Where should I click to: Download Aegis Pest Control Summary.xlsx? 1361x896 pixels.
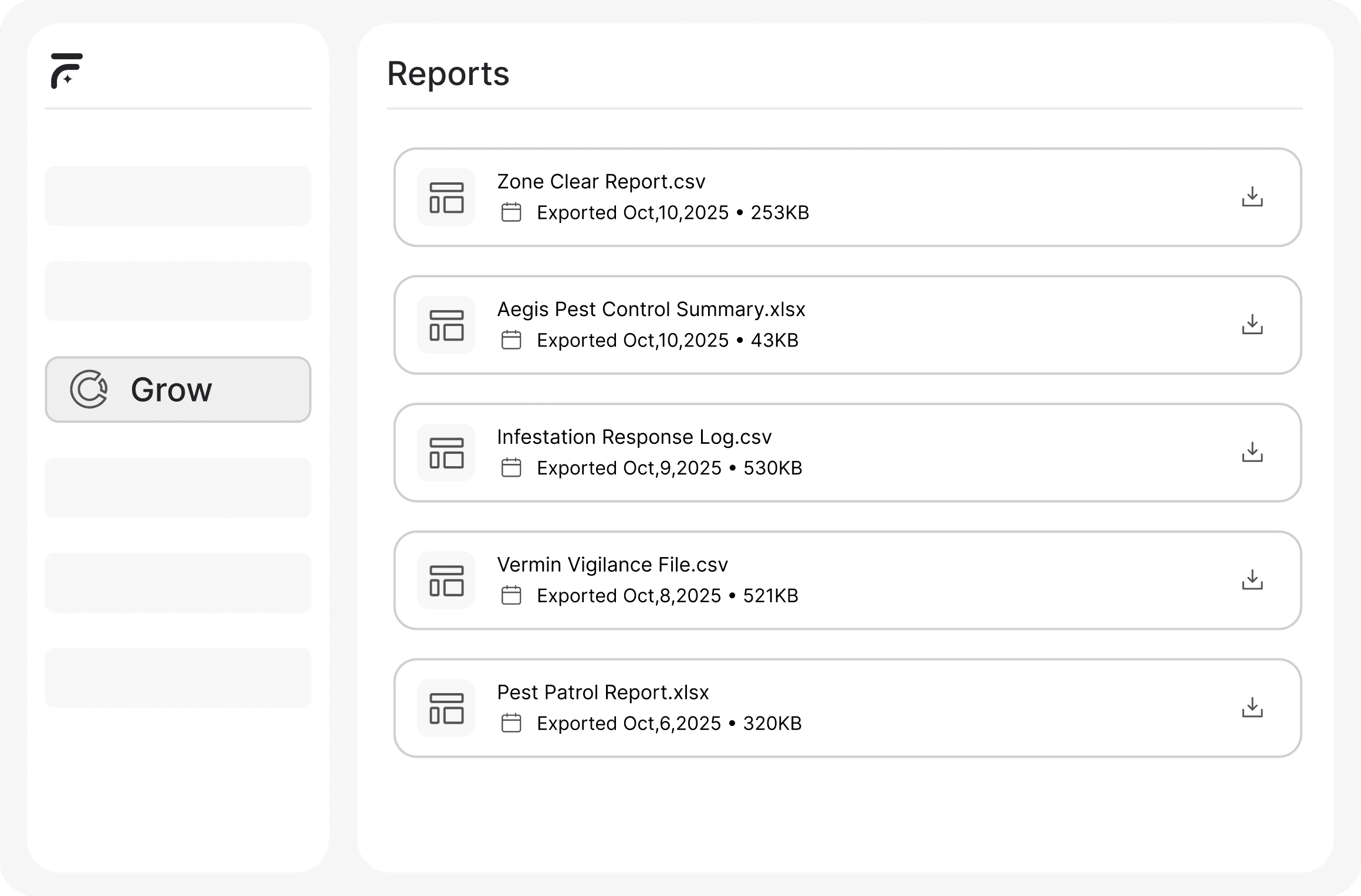[1252, 324]
